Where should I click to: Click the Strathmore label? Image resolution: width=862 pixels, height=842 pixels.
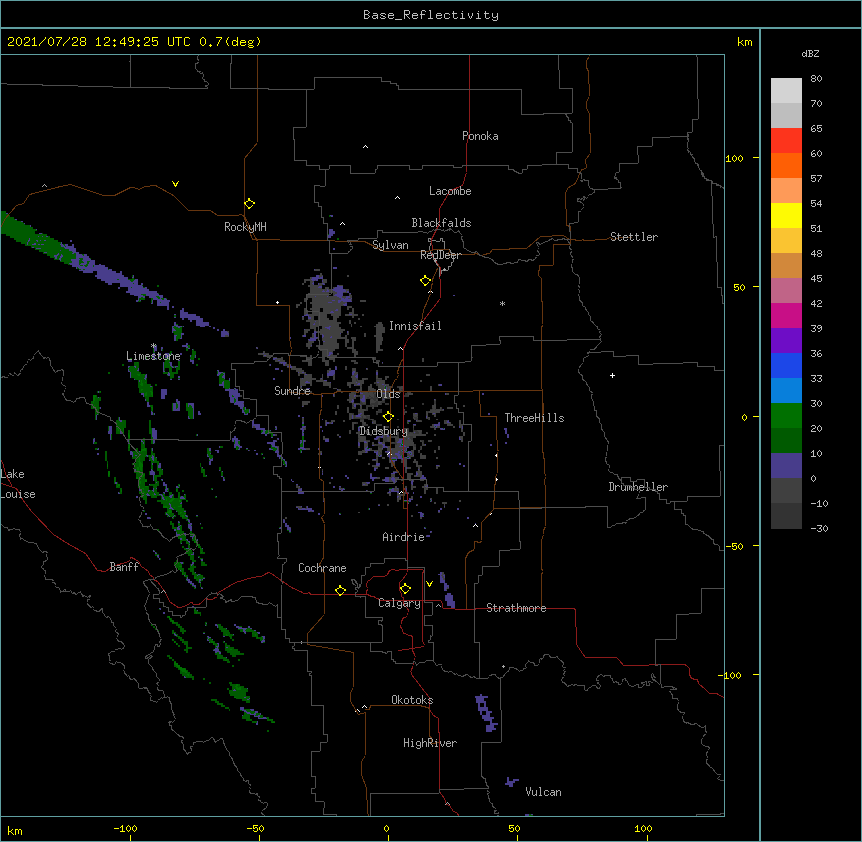tap(516, 608)
